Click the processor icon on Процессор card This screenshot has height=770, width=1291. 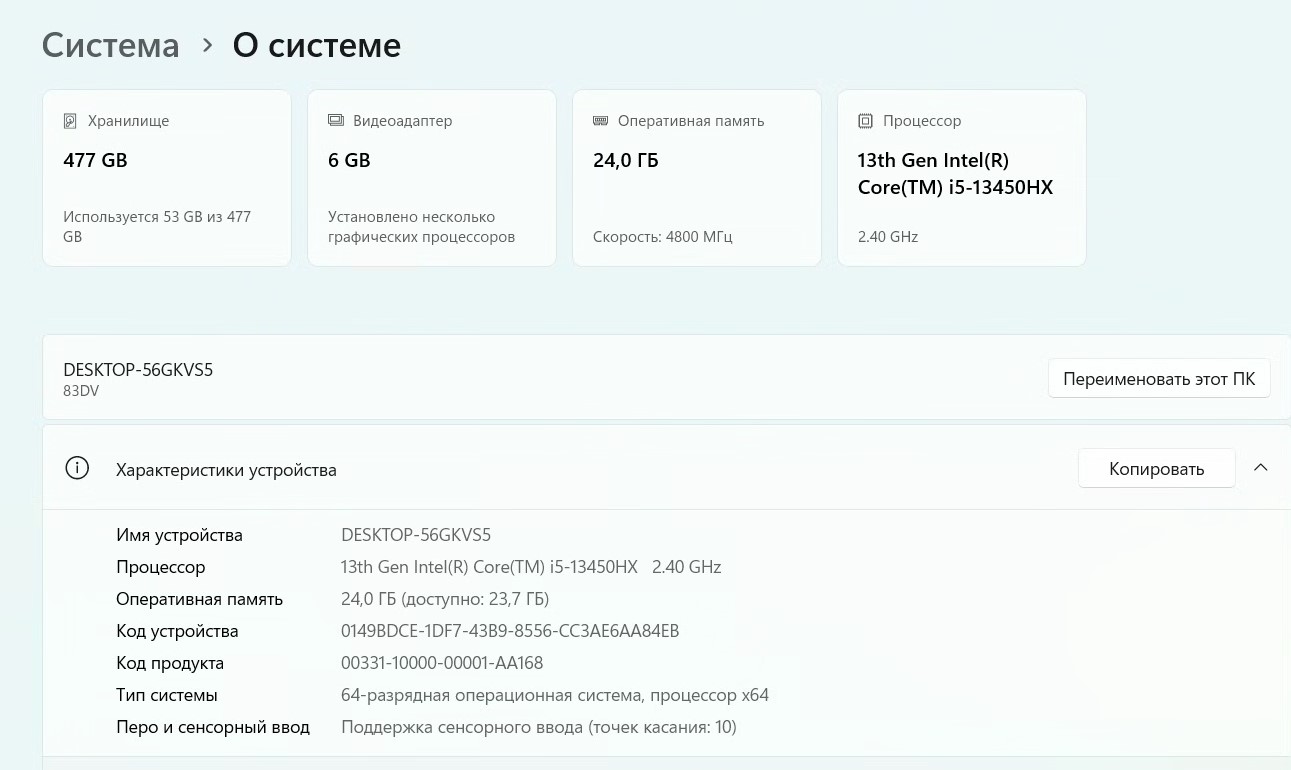click(x=865, y=120)
